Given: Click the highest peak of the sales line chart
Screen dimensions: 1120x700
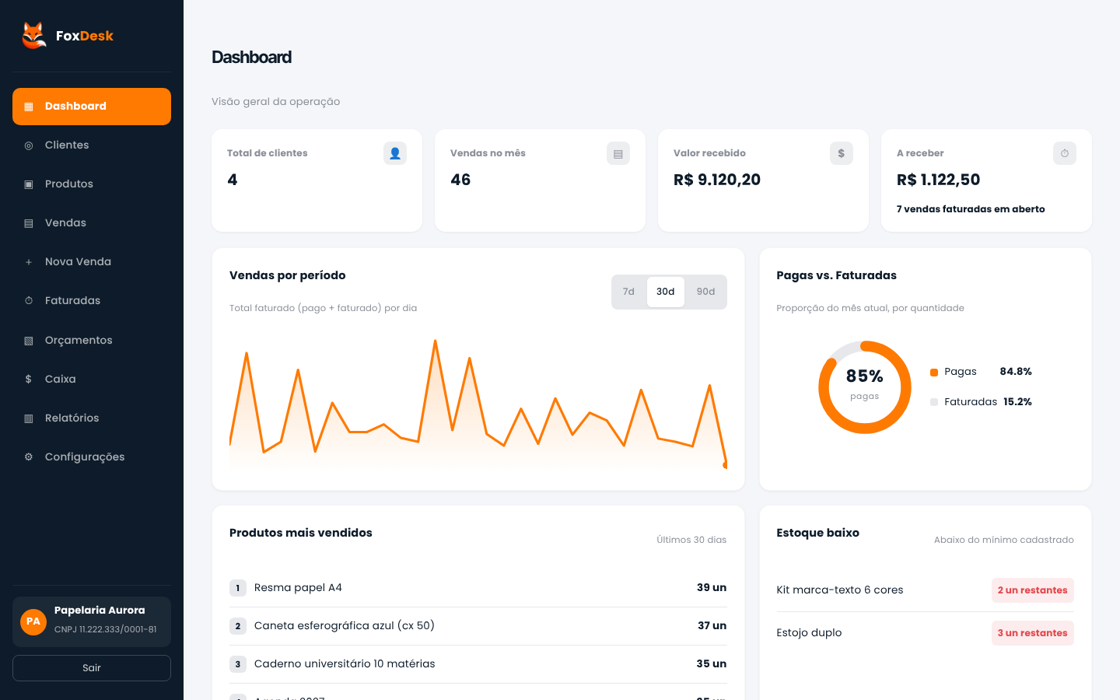Looking at the screenshot, I should (x=435, y=341).
